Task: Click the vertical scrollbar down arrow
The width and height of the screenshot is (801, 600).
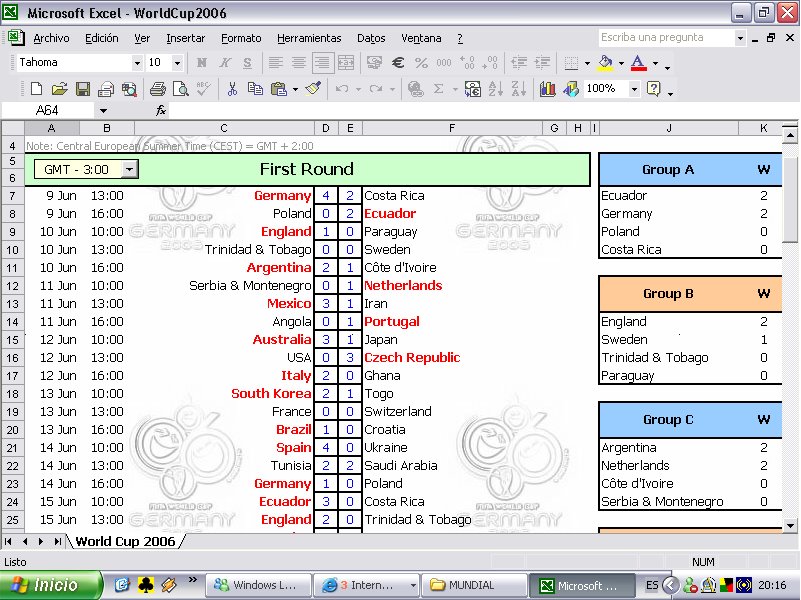Action: 790,526
